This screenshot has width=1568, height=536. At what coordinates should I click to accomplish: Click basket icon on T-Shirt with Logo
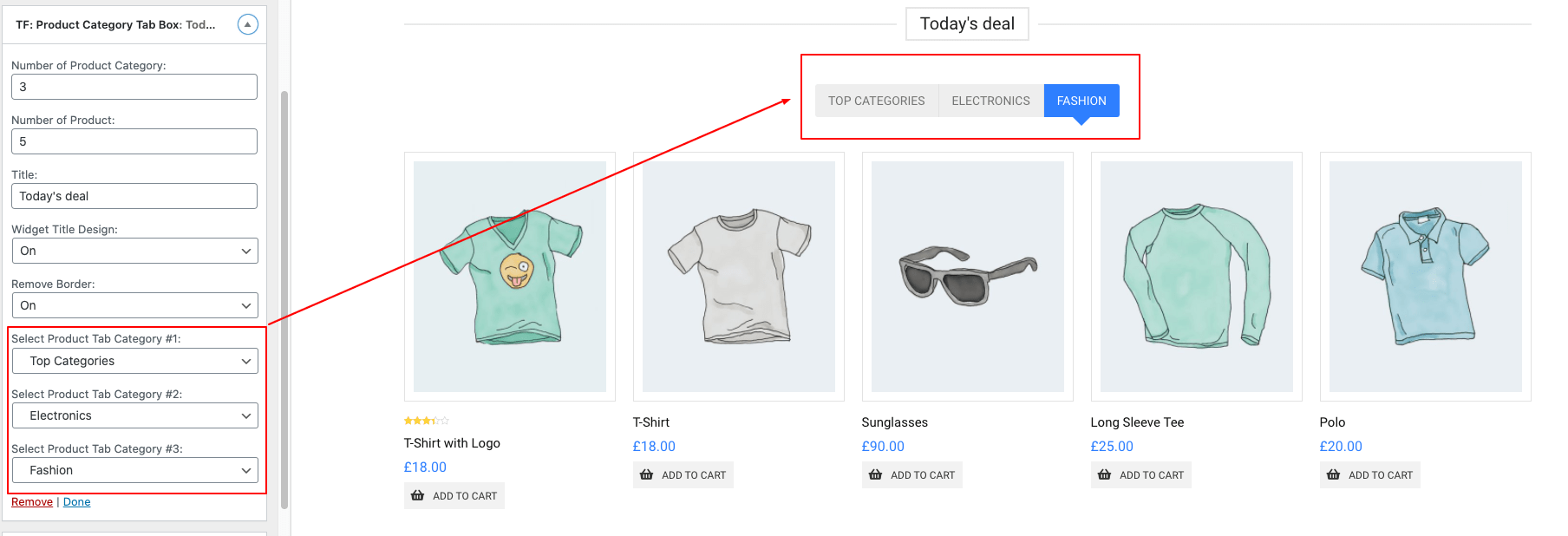click(x=417, y=496)
